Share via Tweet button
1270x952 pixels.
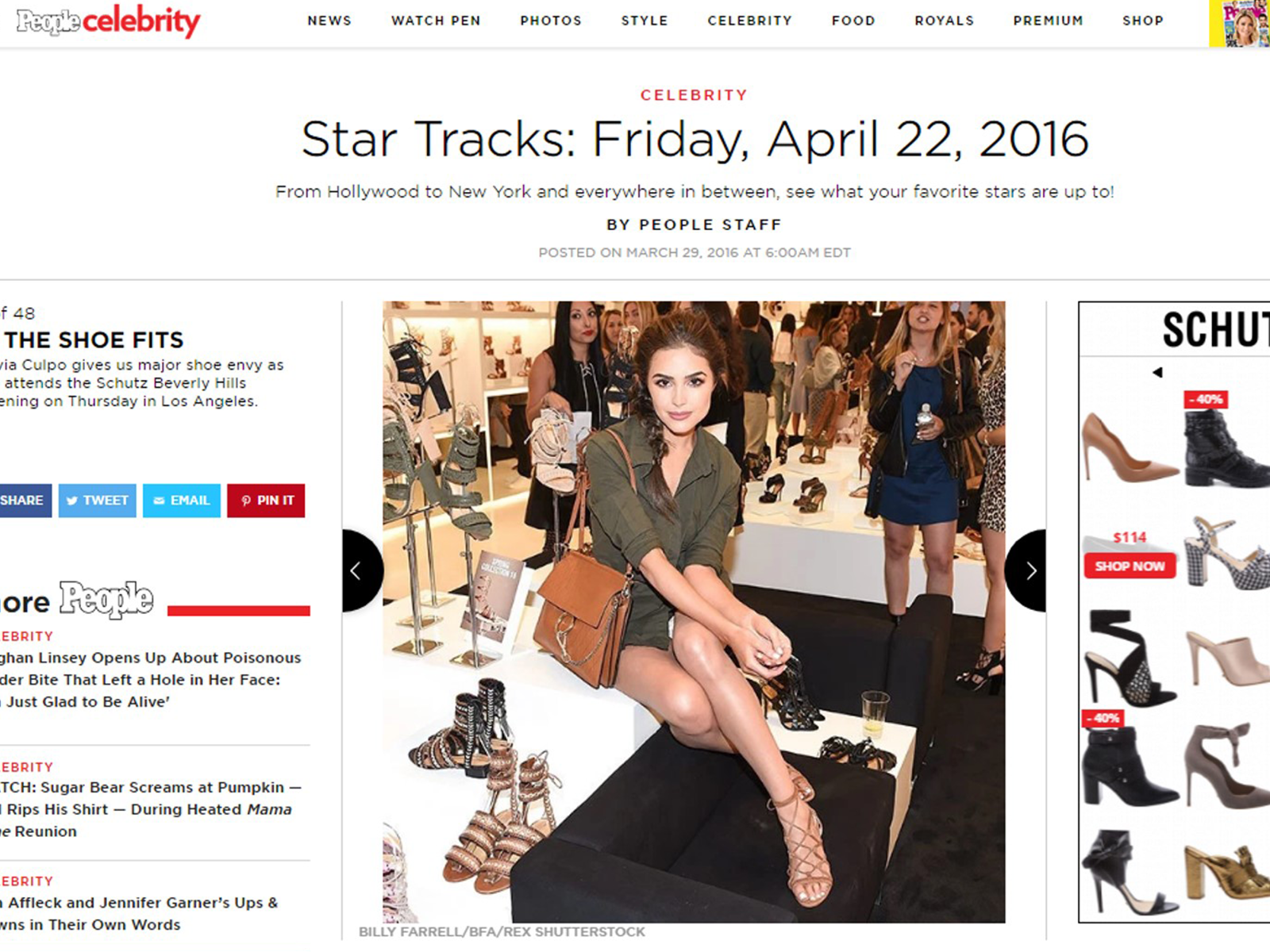click(x=97, y=501)
